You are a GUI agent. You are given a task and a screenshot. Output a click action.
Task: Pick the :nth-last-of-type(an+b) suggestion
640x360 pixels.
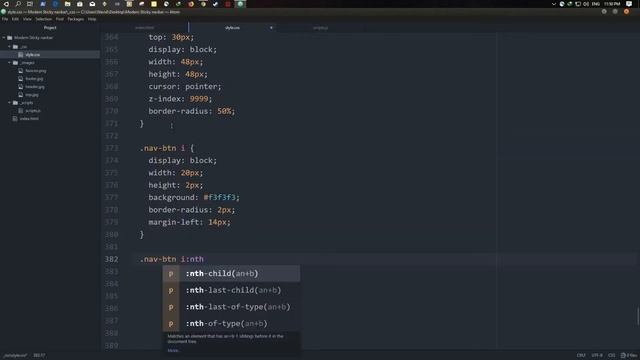point(231,307)
